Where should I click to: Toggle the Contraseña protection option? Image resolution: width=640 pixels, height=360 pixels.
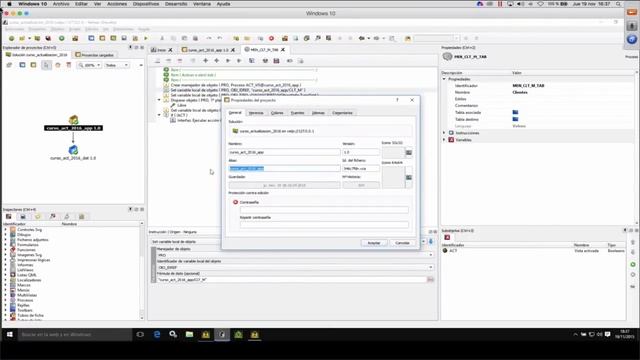coord(236,202)
